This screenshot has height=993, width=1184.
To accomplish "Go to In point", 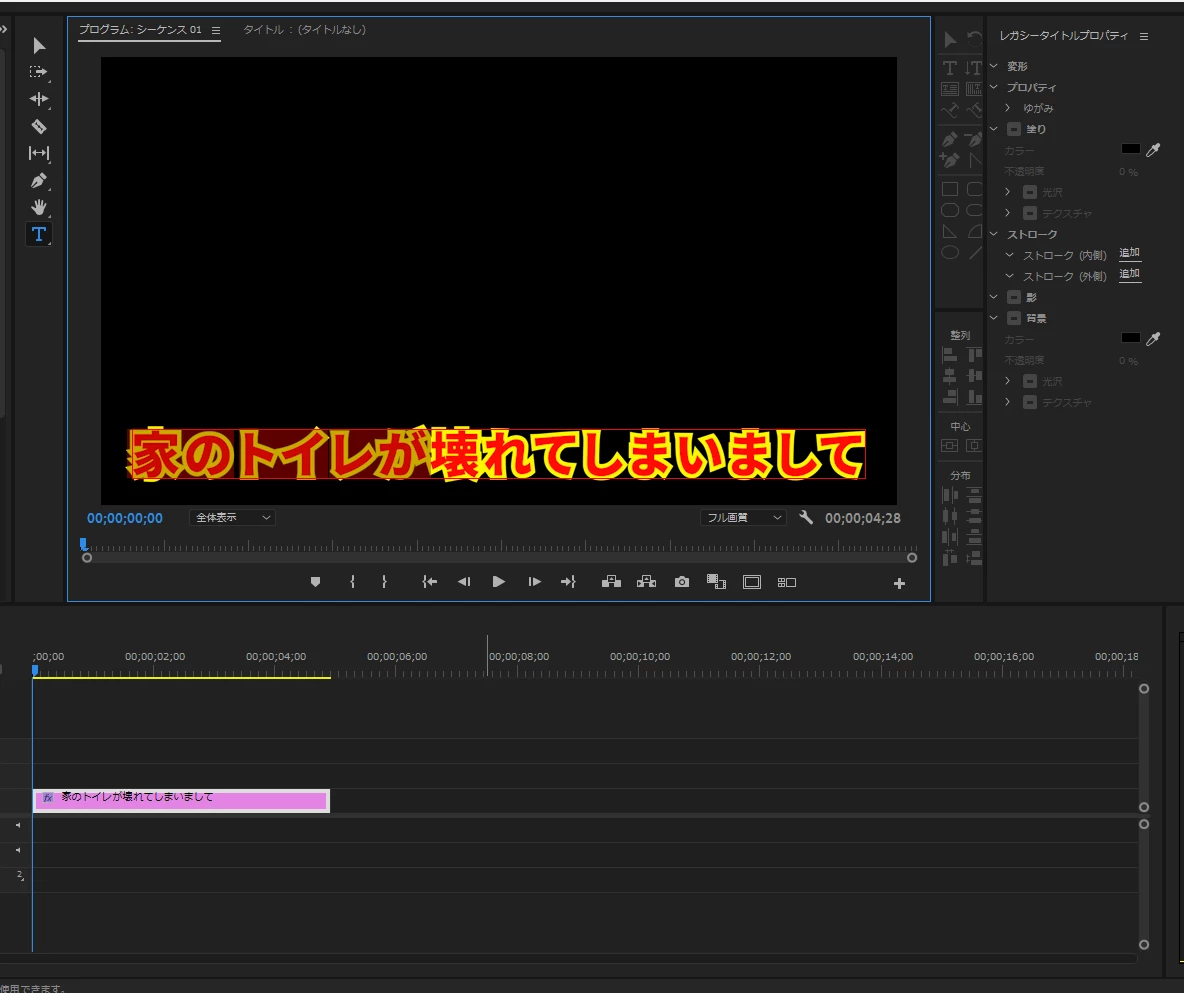I will (430, 582).
